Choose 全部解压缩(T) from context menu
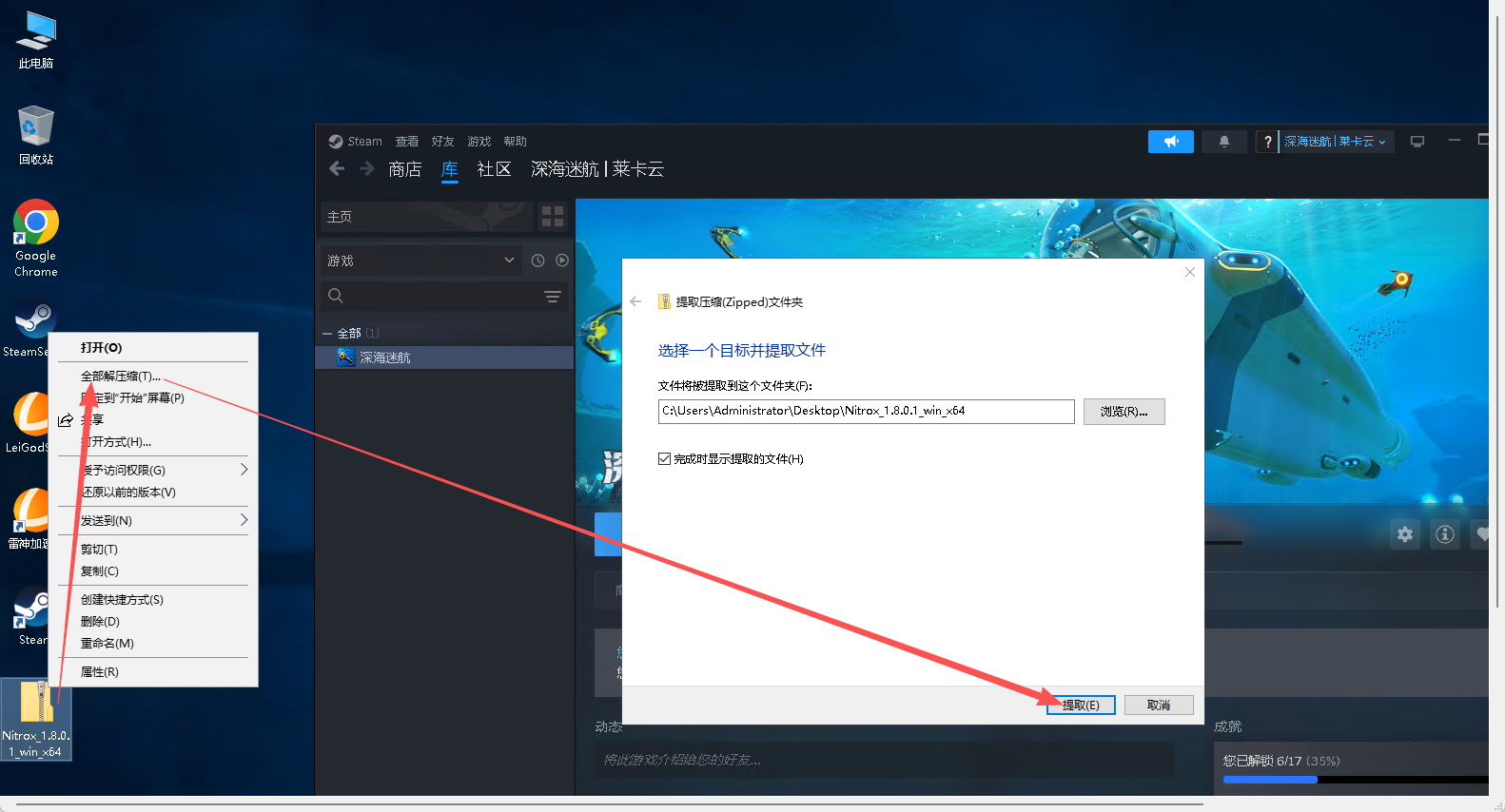 (121, 377)
